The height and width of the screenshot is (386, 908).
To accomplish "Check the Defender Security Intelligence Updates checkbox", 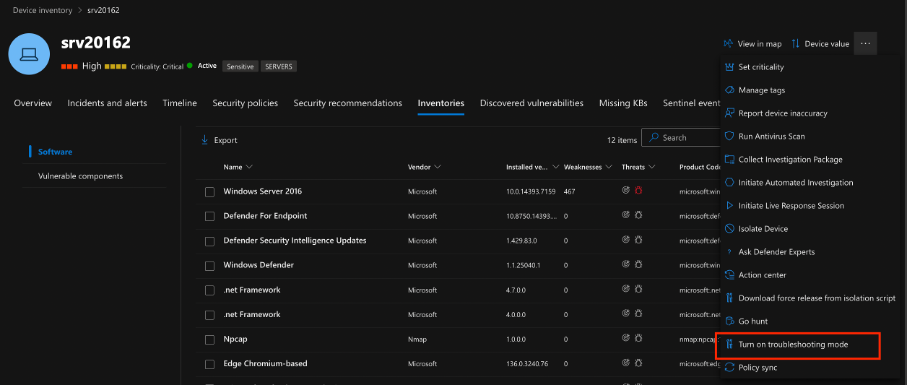I will click(x=210, y=241).
